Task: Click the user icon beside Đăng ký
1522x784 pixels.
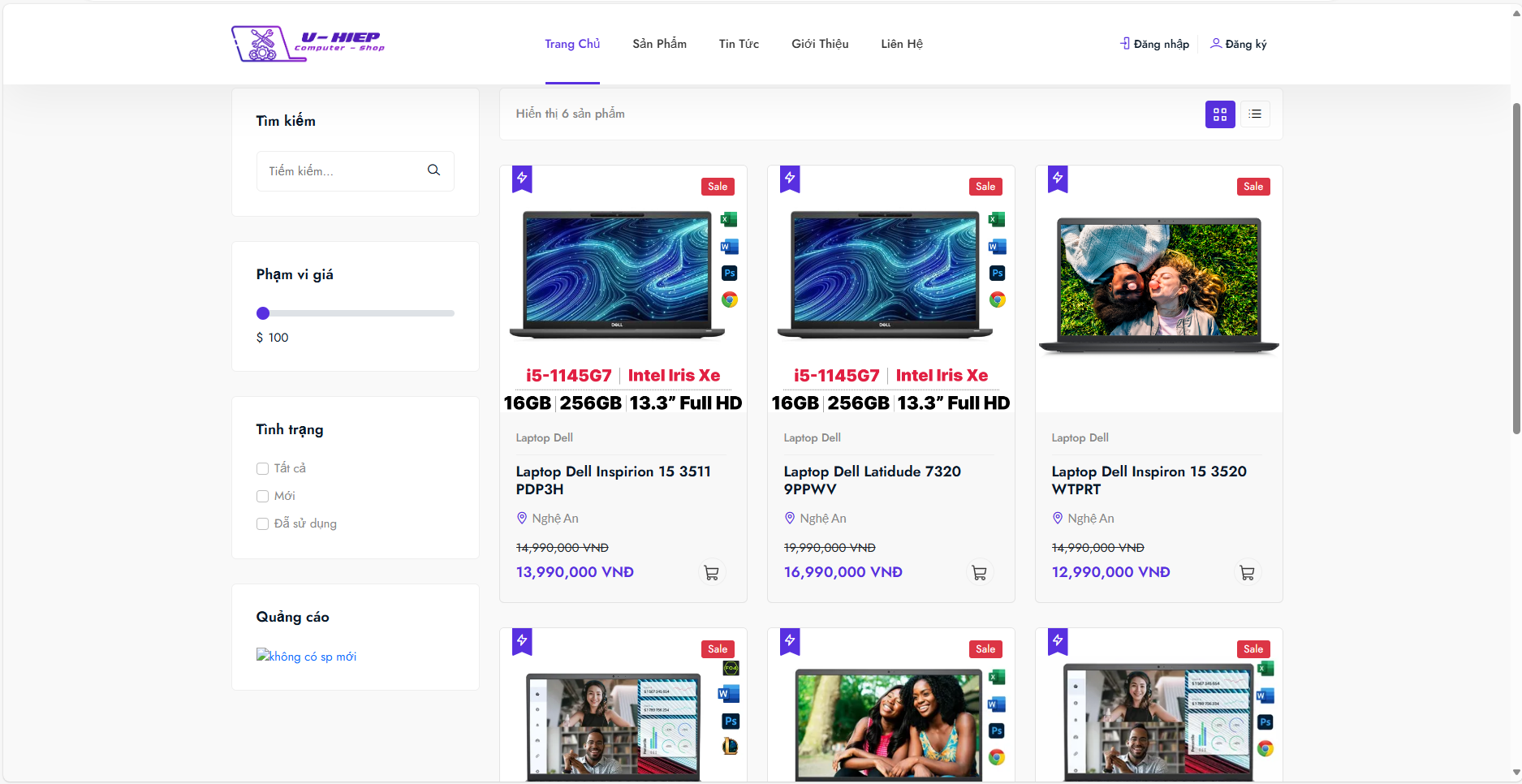Action: coord(1216,43)
